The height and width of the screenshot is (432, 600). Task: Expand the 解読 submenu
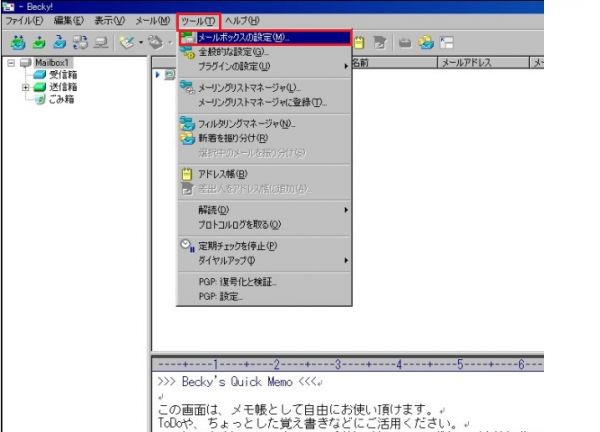pyautogui.click(x=215, y=210)
